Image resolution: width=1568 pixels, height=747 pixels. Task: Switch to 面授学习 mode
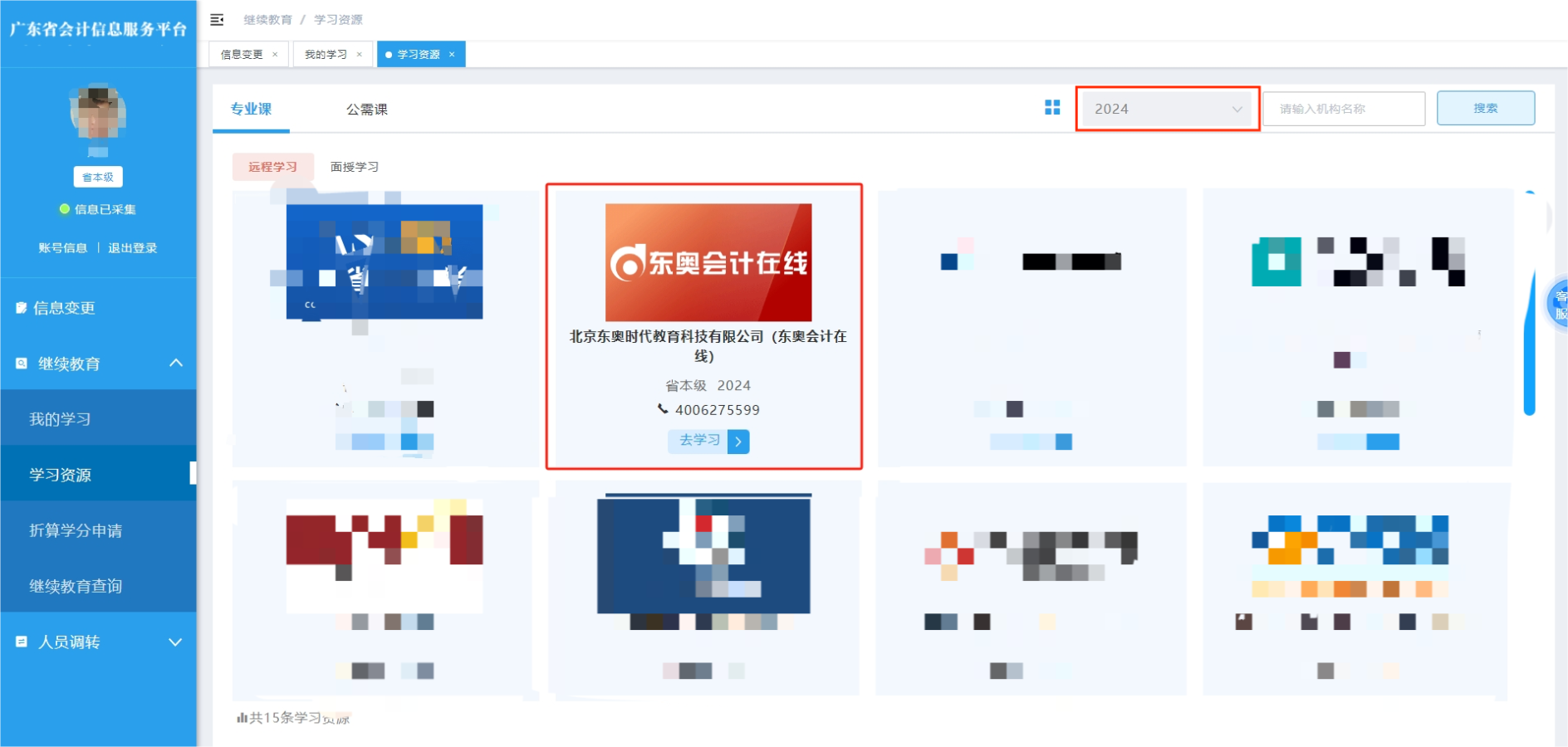tap(353, 166)
